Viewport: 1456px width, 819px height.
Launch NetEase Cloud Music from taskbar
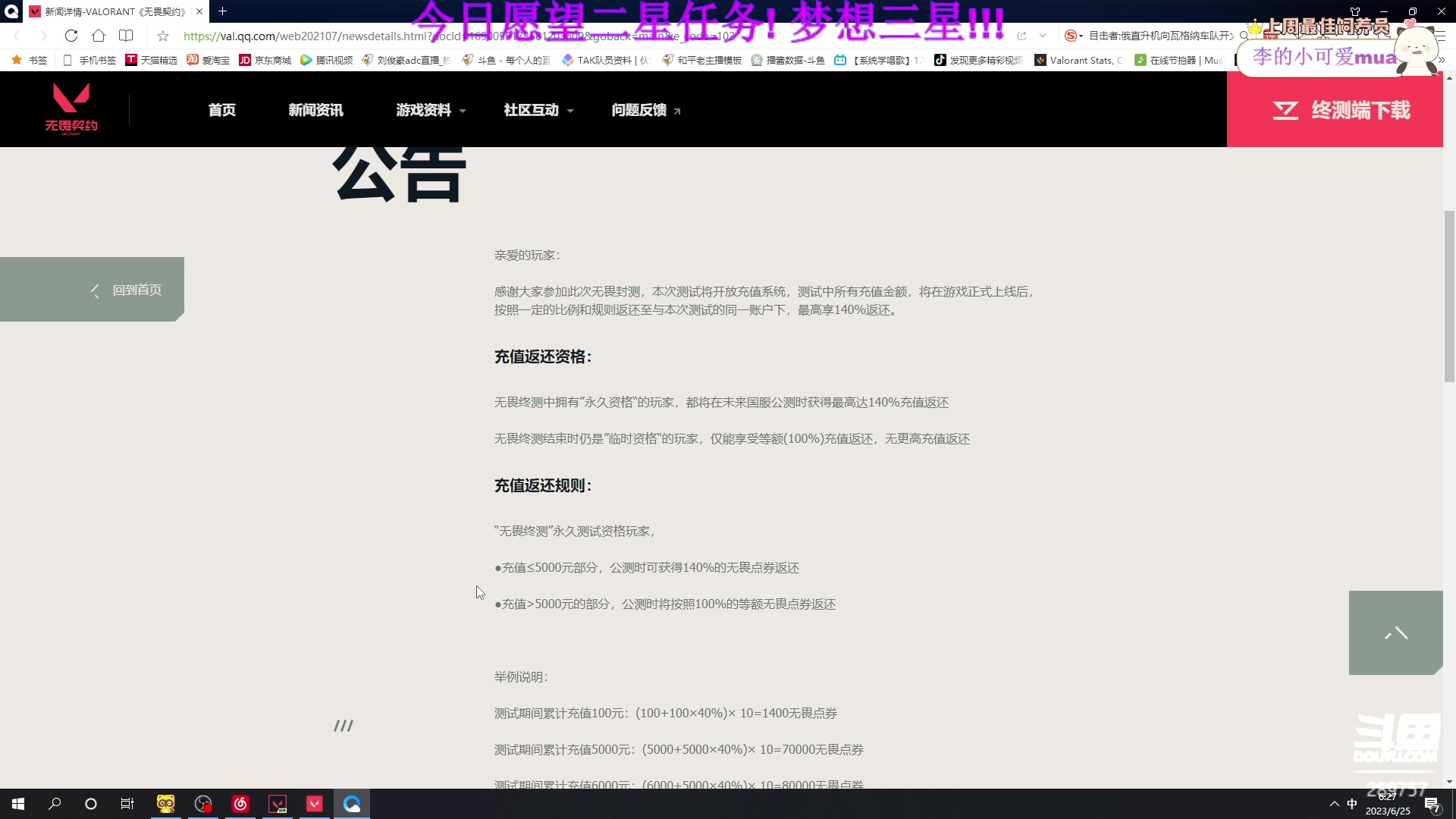pos(240,803)
